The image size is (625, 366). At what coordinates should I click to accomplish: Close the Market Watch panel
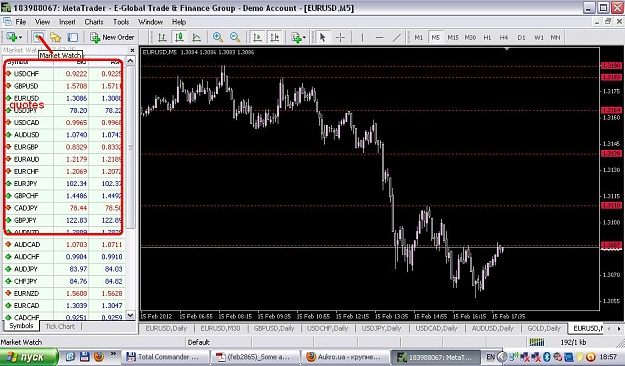tap(132, 50)
